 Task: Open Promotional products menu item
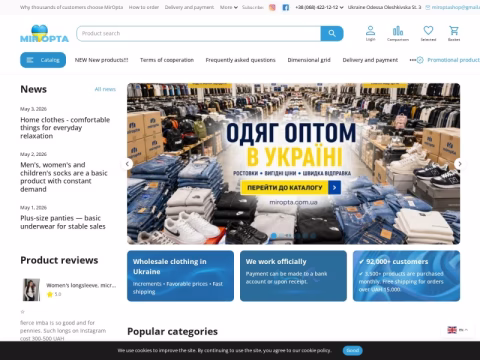[x=448, y=60]
